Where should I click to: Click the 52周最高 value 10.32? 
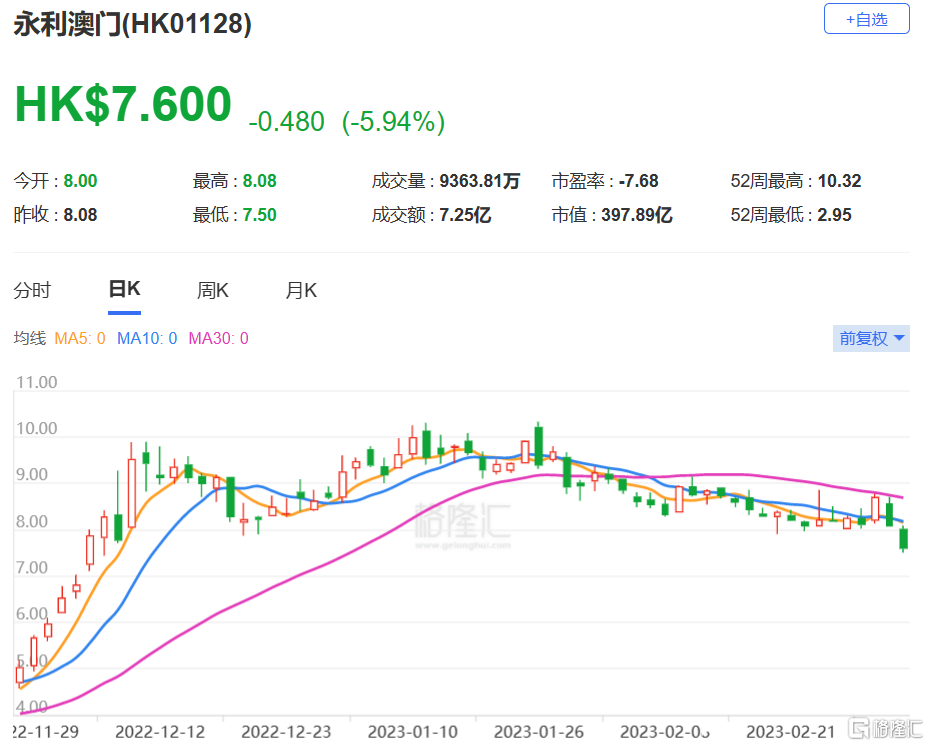pyautogui.click(x=839, y=181)
